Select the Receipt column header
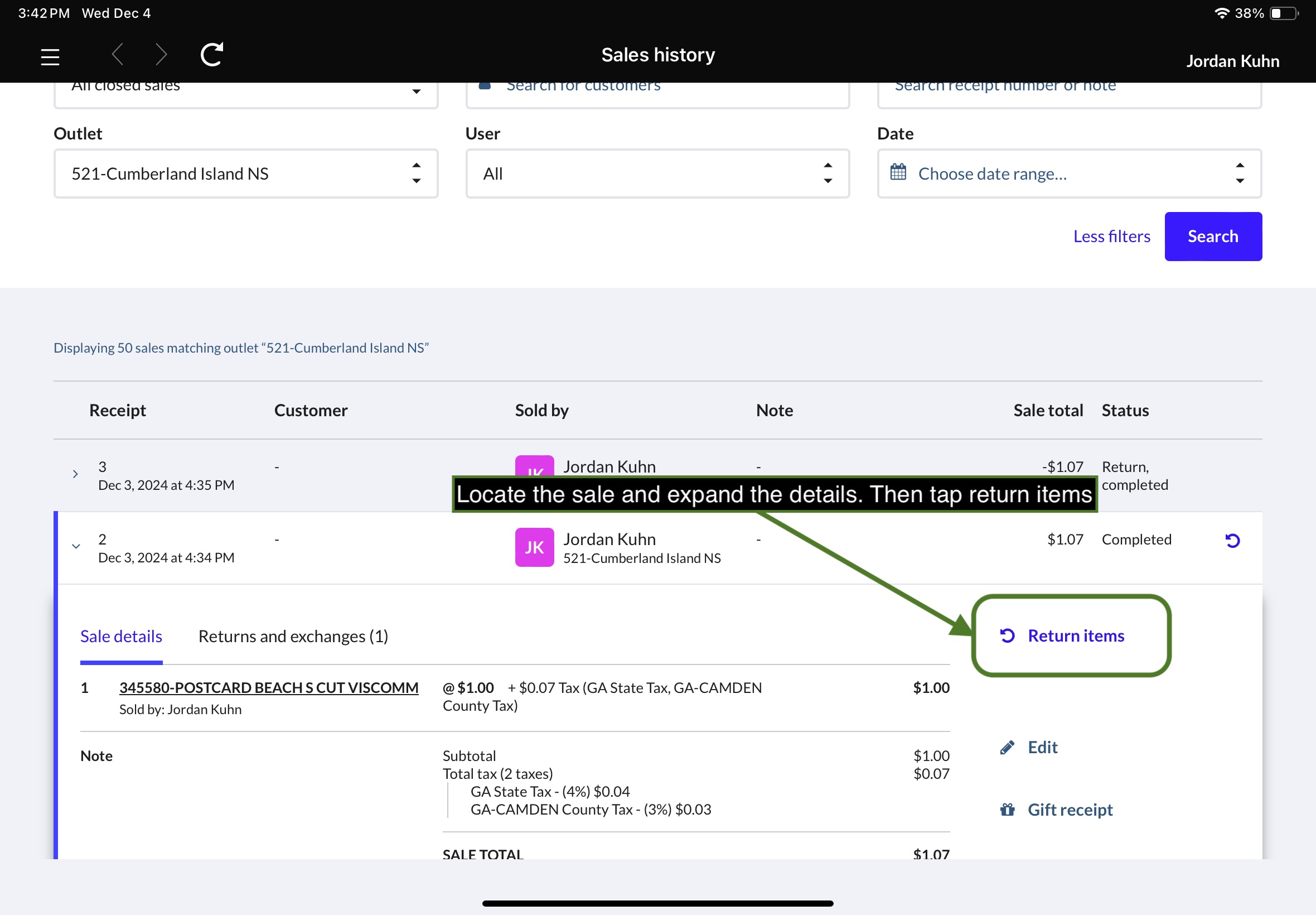This screenshot has width=1316, height=915. (118, 410)
